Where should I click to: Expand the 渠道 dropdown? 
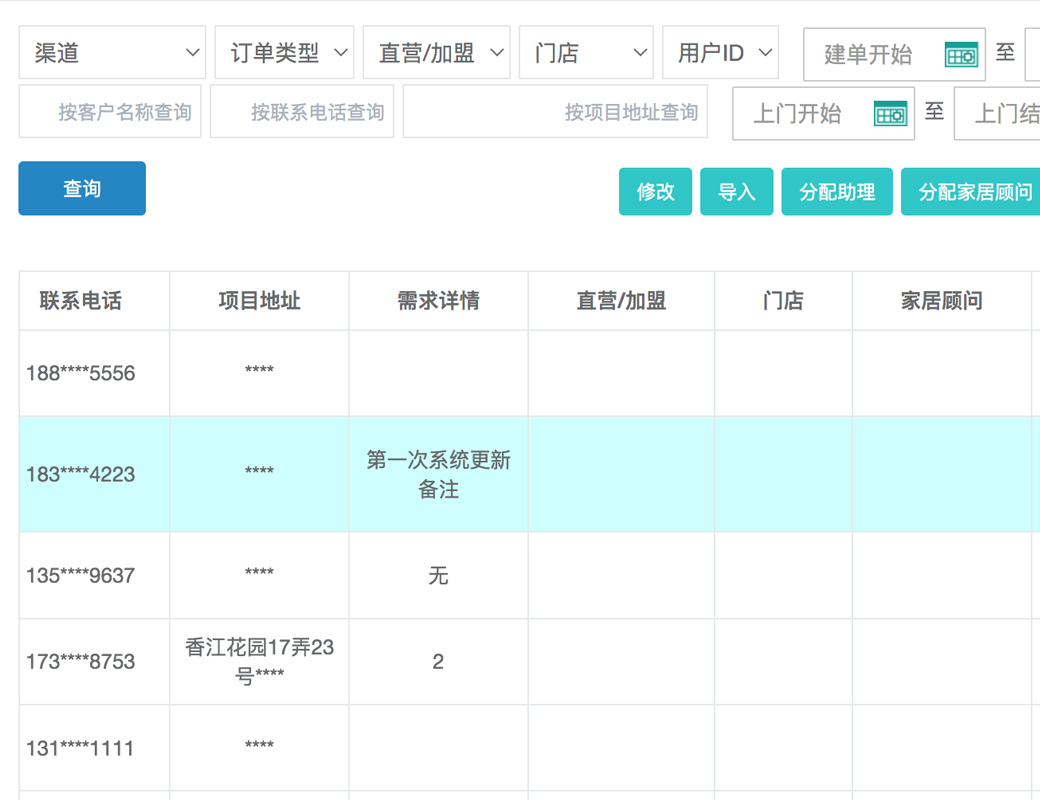click(112, 53)
